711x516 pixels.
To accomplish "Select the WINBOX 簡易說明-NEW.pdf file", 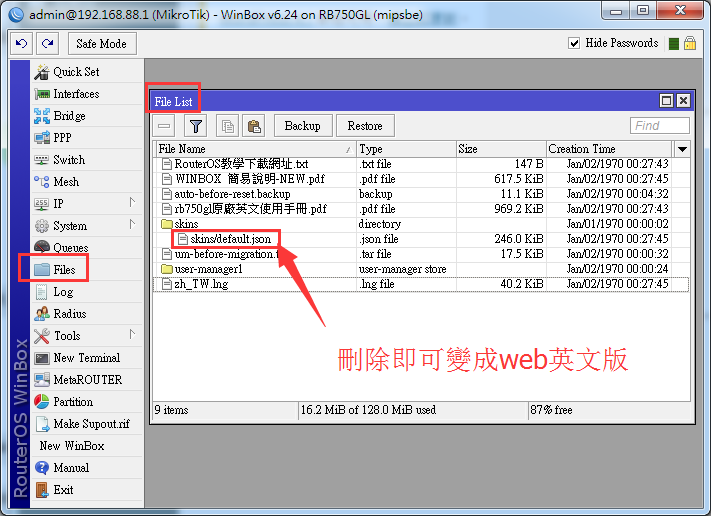I will (x=421, y=179).
